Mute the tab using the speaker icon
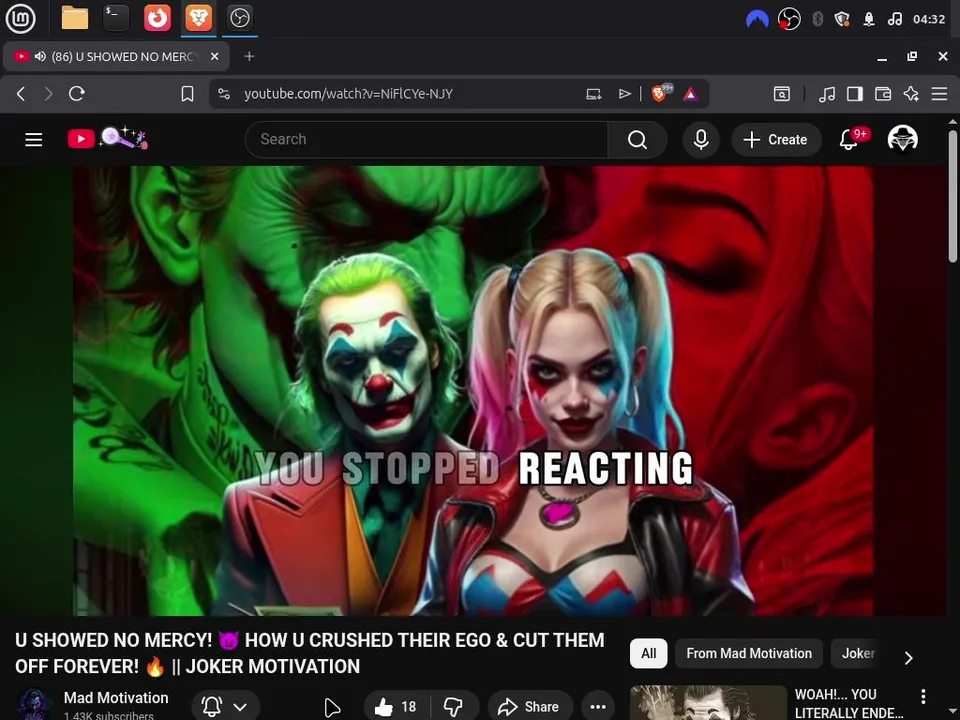 pyautogui.click(x=40, y=56)
